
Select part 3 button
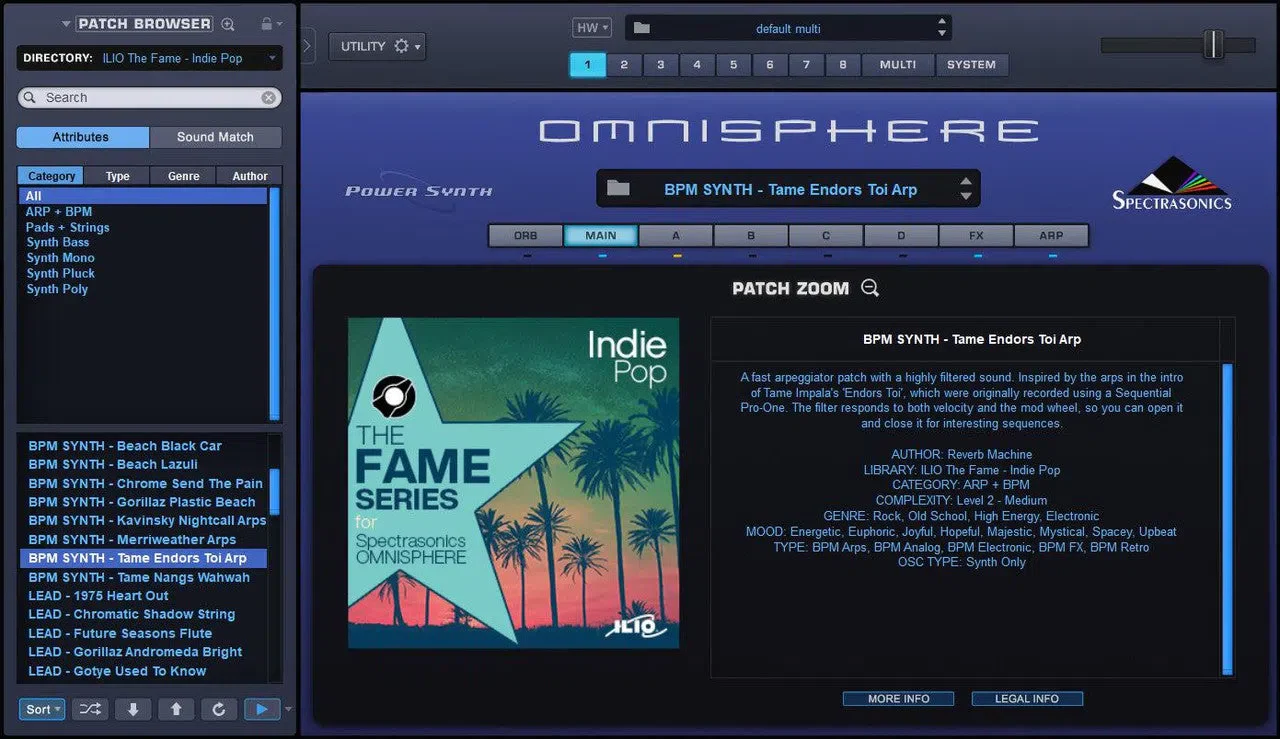pyautogui.click(x=660, y=64)
